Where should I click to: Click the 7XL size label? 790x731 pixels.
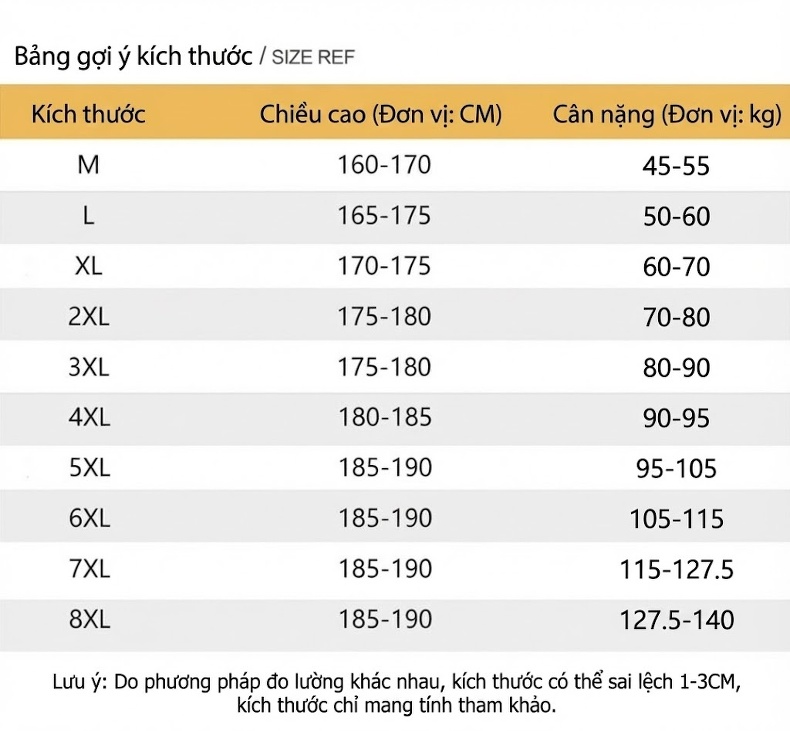tap(89, 569)
